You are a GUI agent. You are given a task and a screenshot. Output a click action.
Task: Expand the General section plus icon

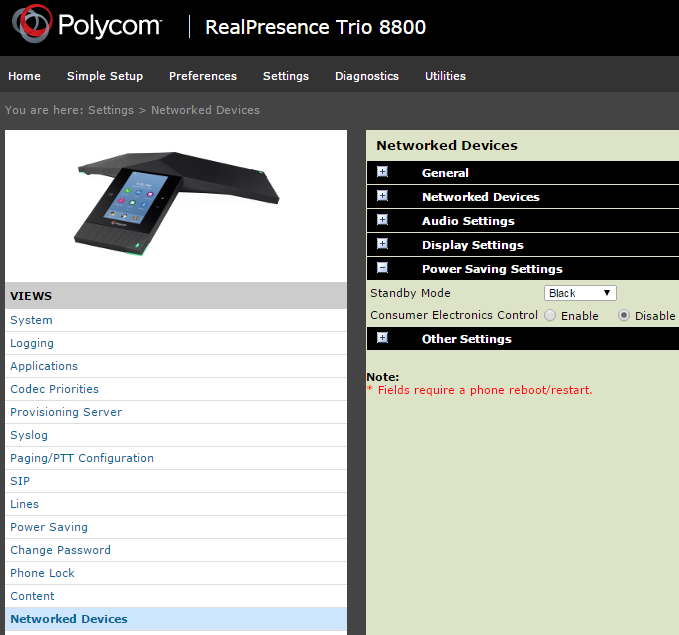click(382, 172)
